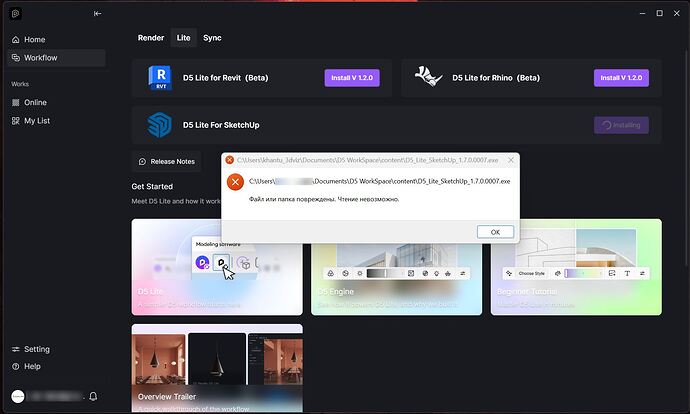Open the Home page in sidebar
Viewport: 690px width, 414px height.
coord(56,40)
